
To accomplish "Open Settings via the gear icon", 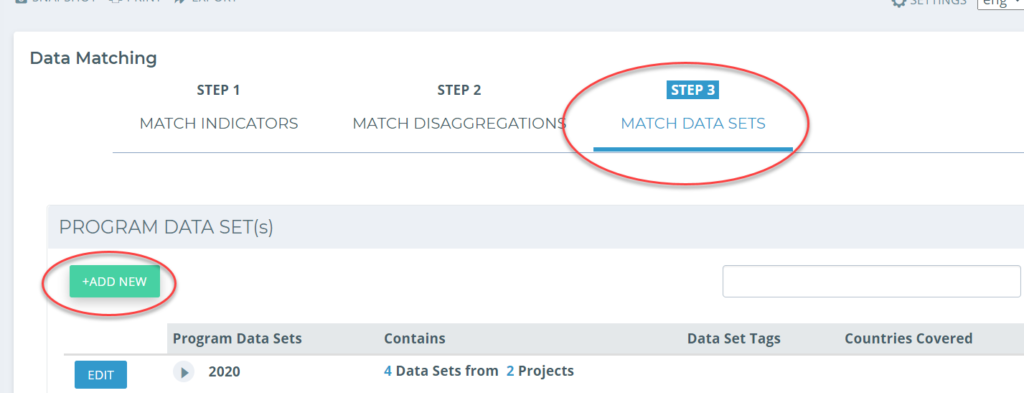I will pyautogui.click(x=899, y=2).
